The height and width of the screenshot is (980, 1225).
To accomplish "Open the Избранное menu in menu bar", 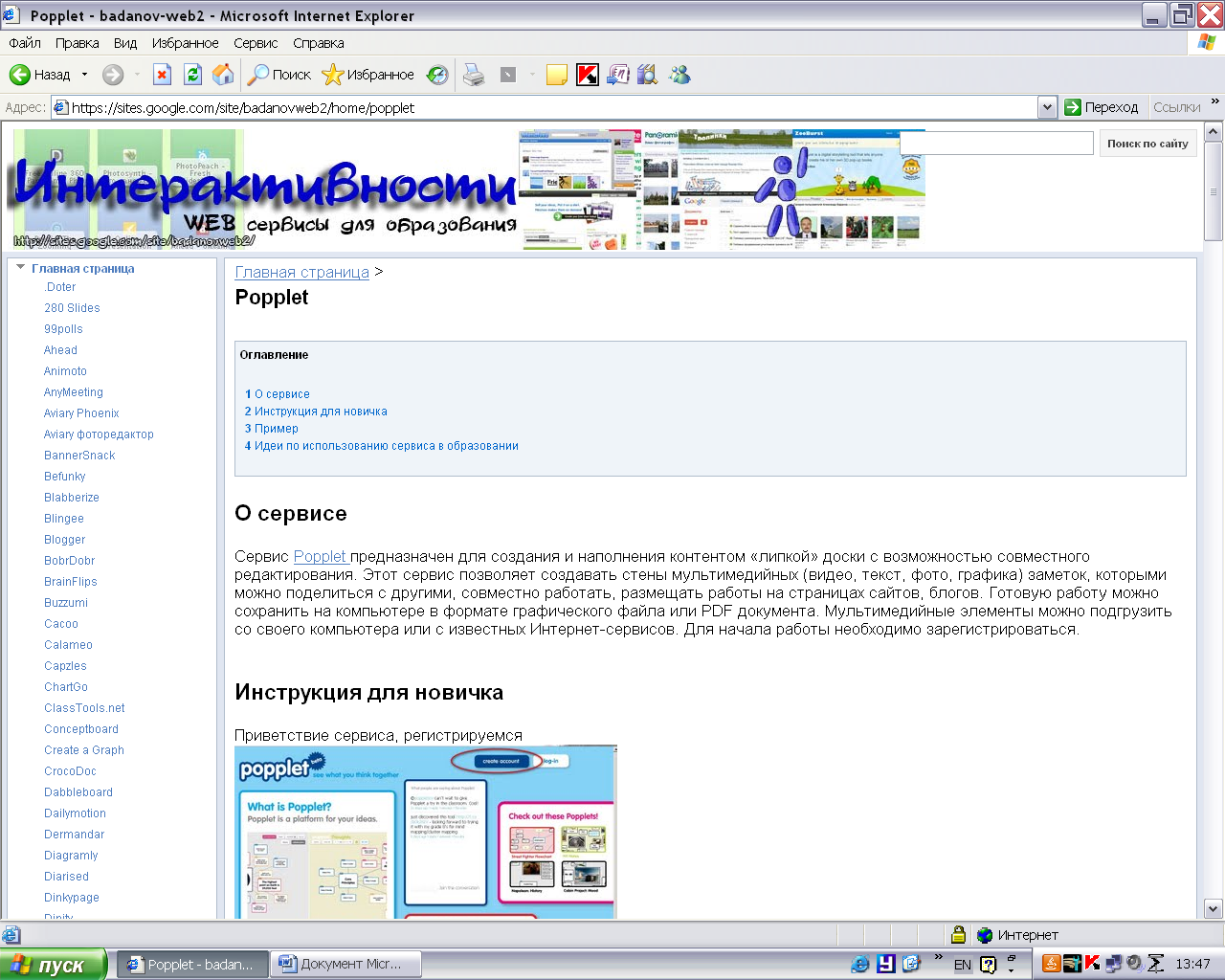I will [185, 43].
